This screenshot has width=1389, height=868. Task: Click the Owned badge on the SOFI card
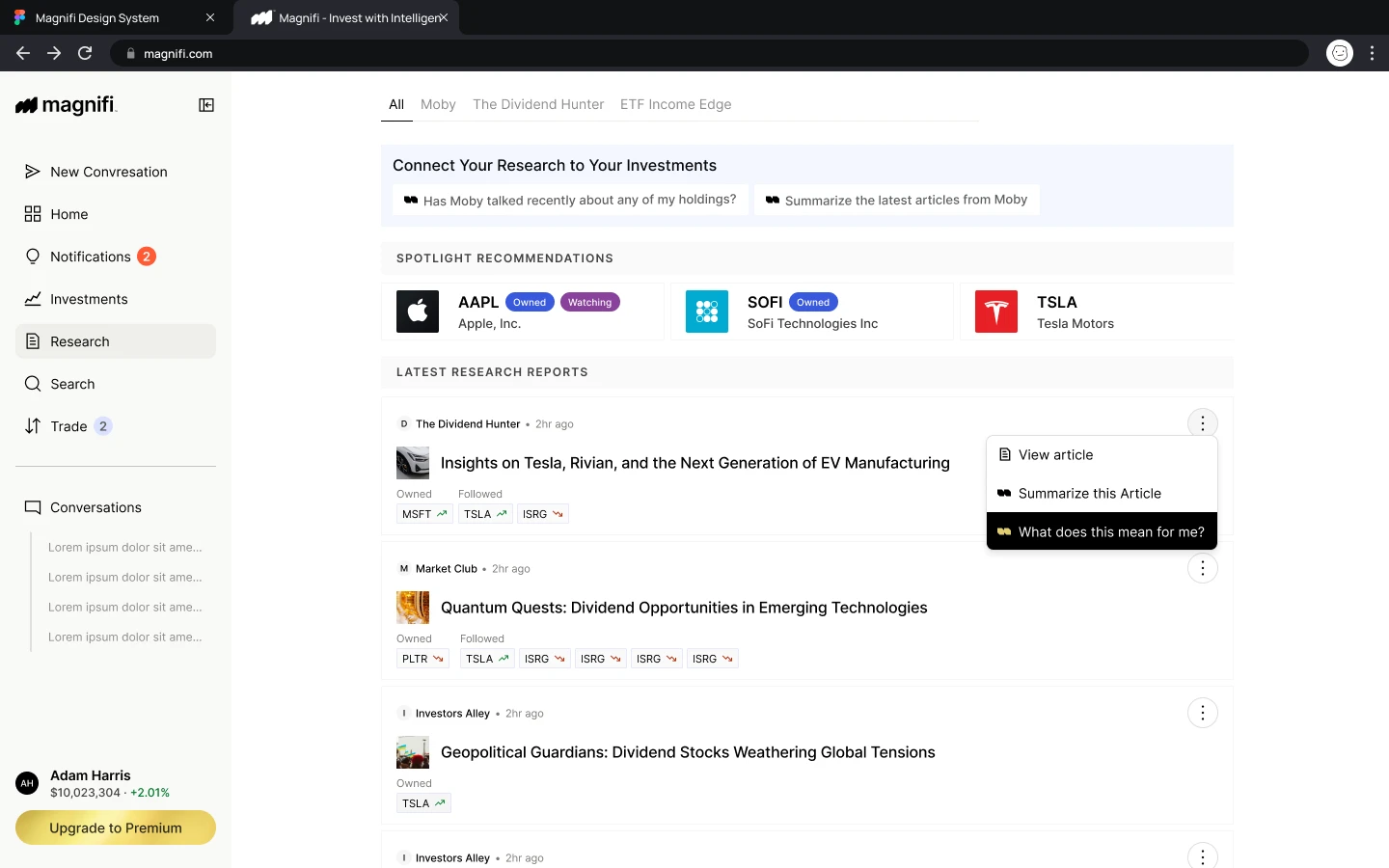(x=813, y=302)
